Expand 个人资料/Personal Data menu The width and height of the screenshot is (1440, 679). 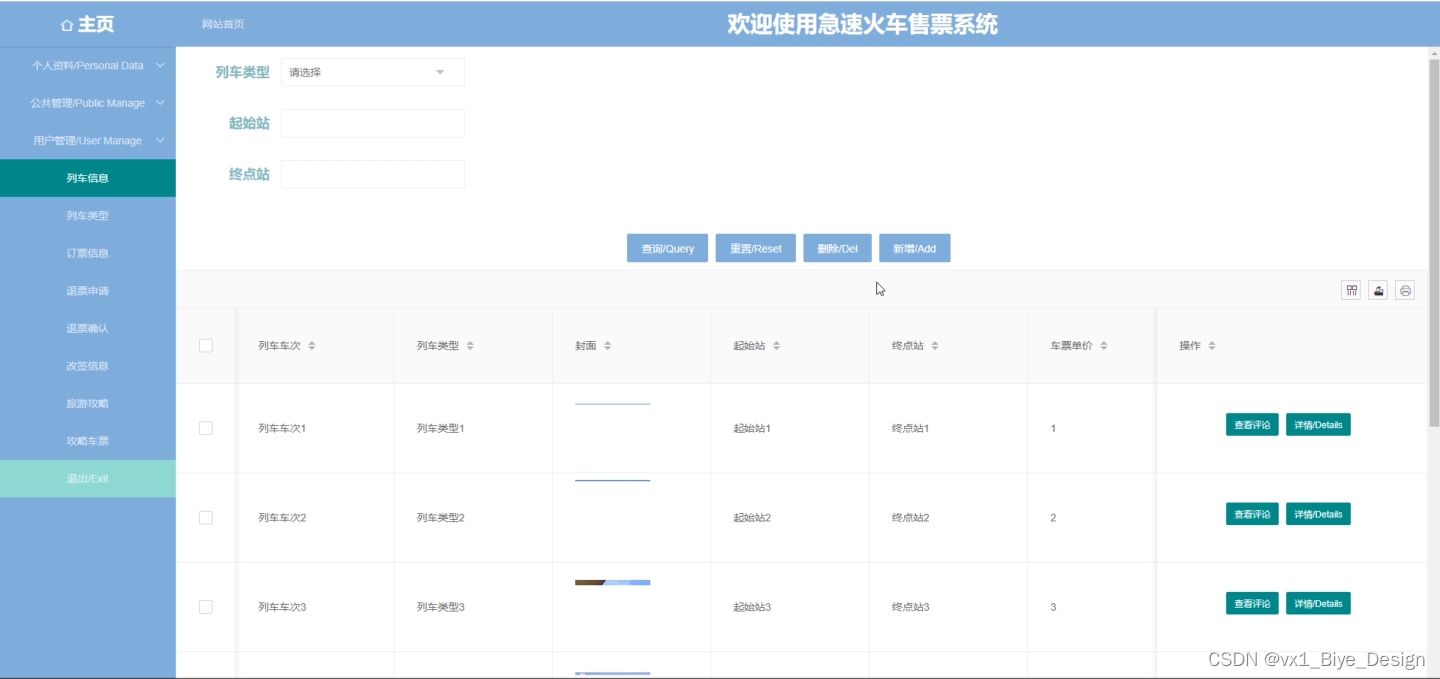(x=88, y=65)
